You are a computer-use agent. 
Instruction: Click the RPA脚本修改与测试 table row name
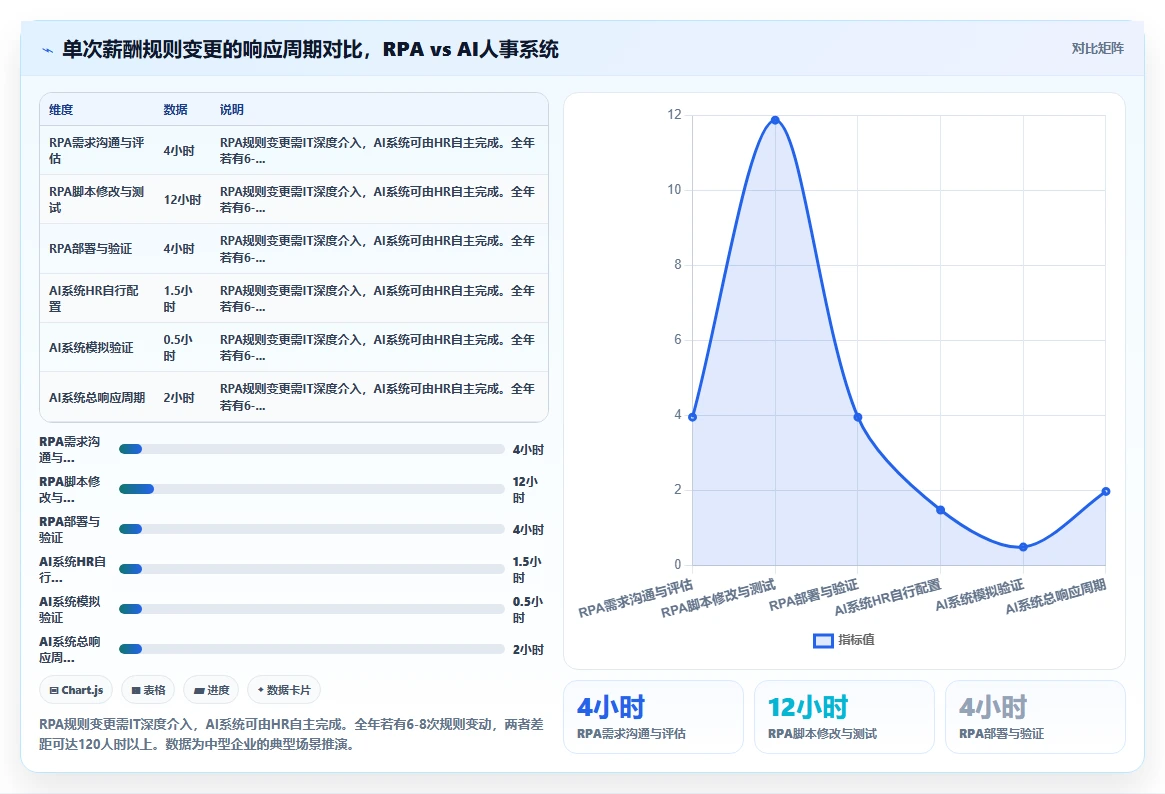click(x=97, y=200)
